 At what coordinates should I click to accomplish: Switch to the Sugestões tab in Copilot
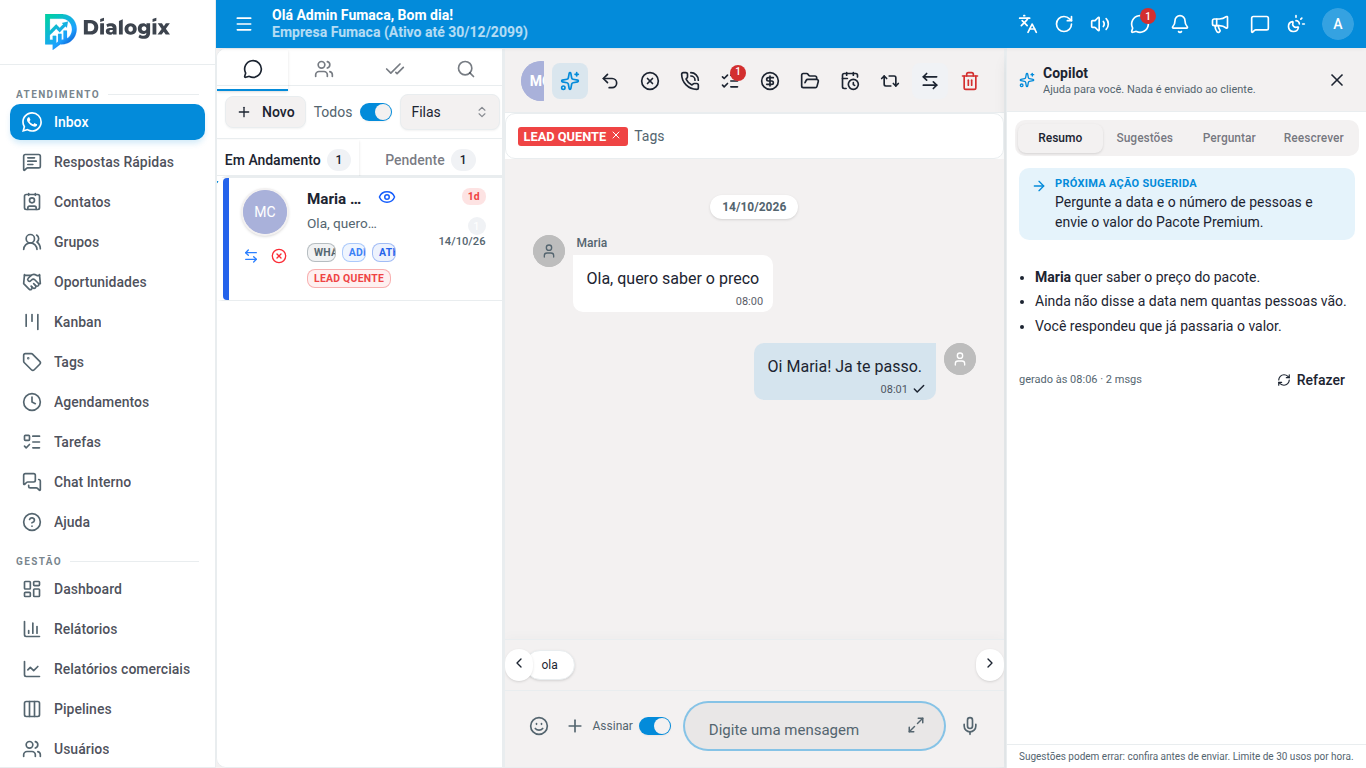1145,138
